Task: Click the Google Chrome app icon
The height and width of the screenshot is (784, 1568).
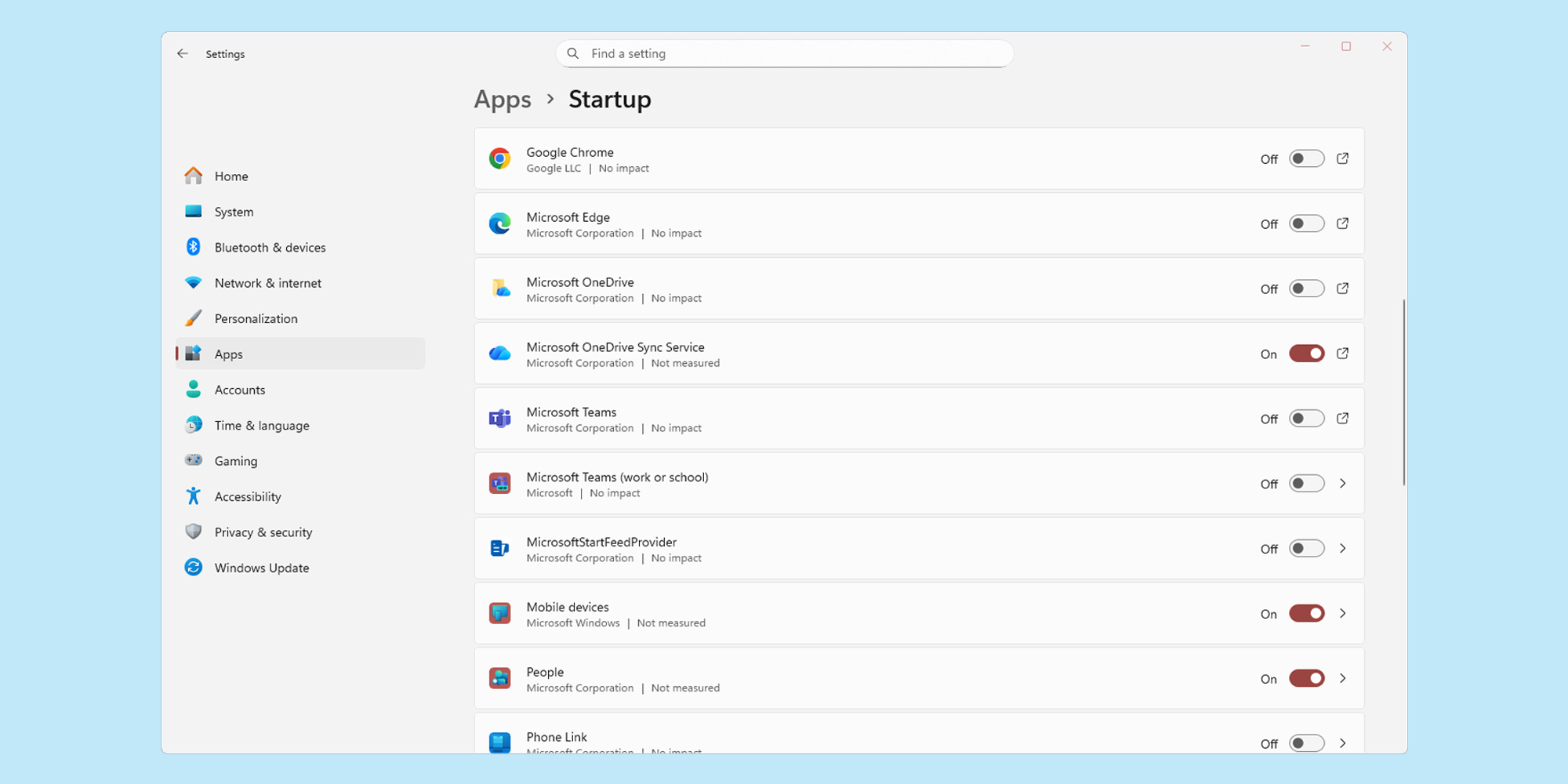Action: [x=499, y=158]
